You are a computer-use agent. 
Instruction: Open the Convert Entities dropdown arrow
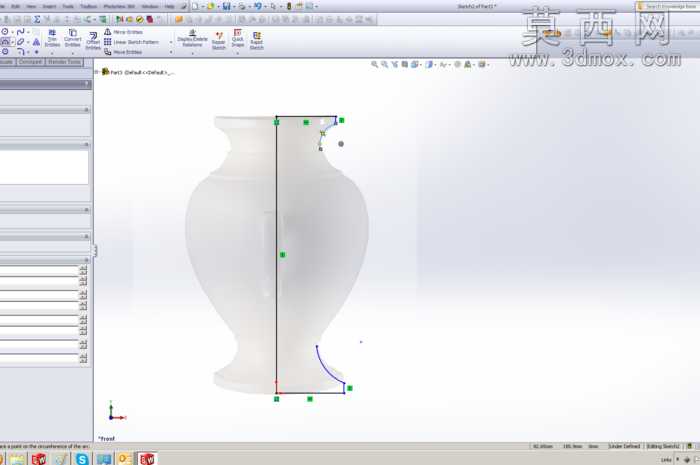[72, 54]
